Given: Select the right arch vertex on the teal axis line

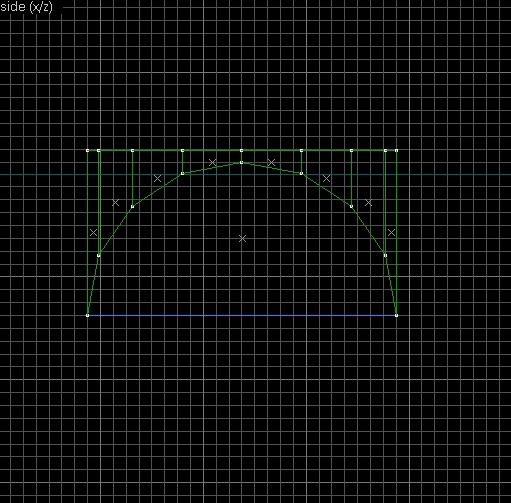Looking at the screenshot, I should (301, 173).
